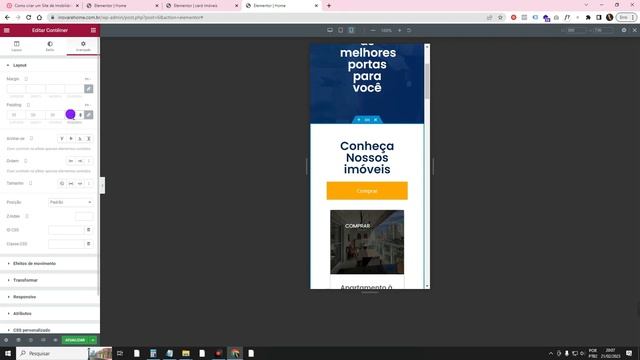Viewport: 640px width, 360px height.
Task: Open the Padding unit selector
Action: pyautogui.click(x=87, y=105)
